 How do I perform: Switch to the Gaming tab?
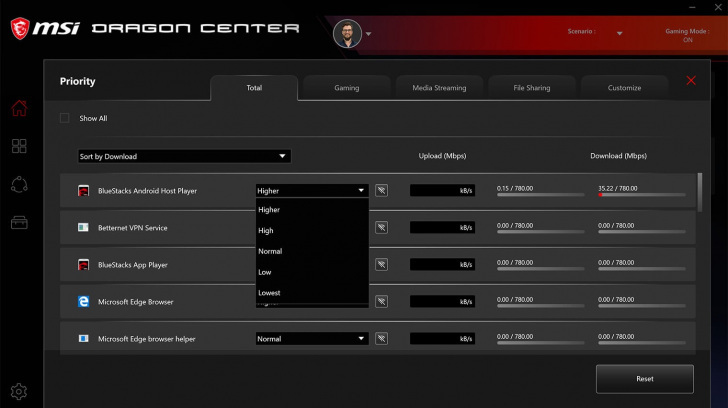pos(346,88)
